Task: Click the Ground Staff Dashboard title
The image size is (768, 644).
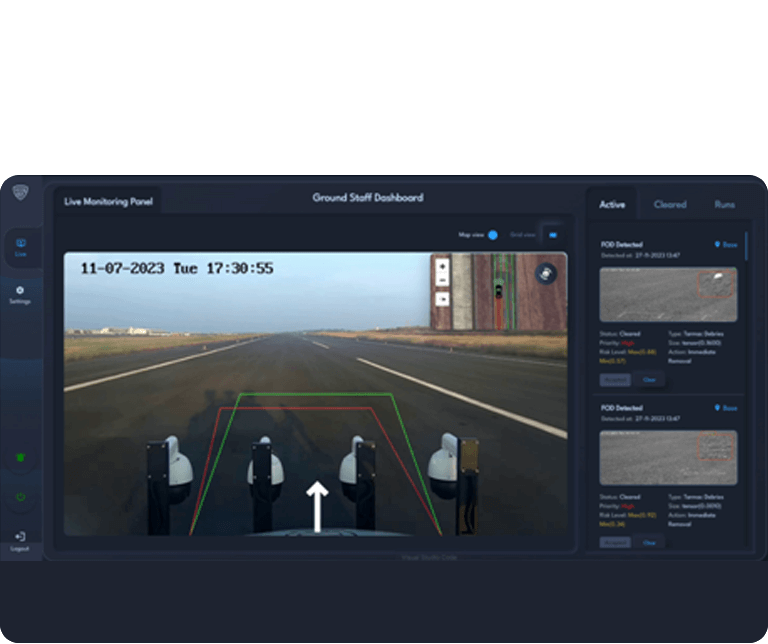Action: (368, 198)
